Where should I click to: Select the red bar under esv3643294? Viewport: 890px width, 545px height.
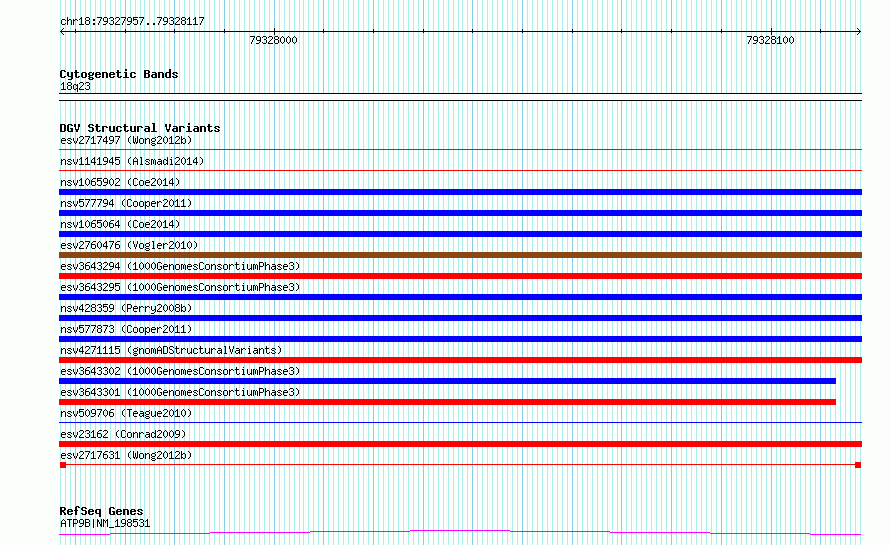(460, 276)
